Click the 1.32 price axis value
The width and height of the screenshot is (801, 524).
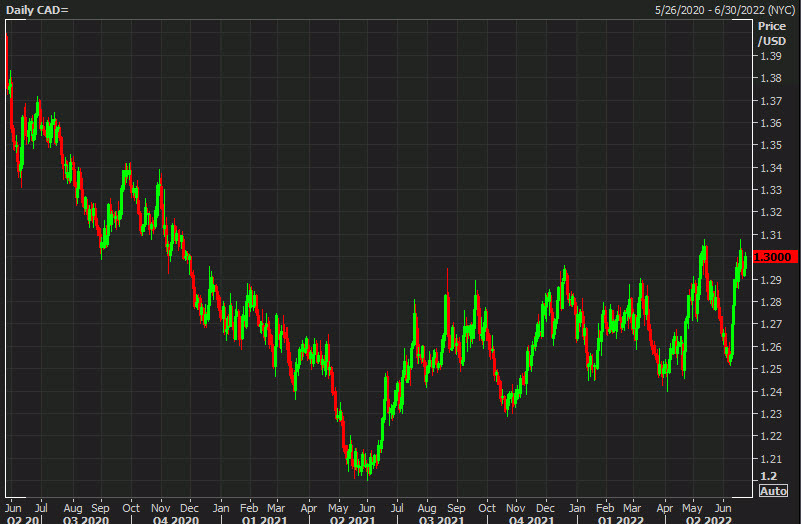770,212
